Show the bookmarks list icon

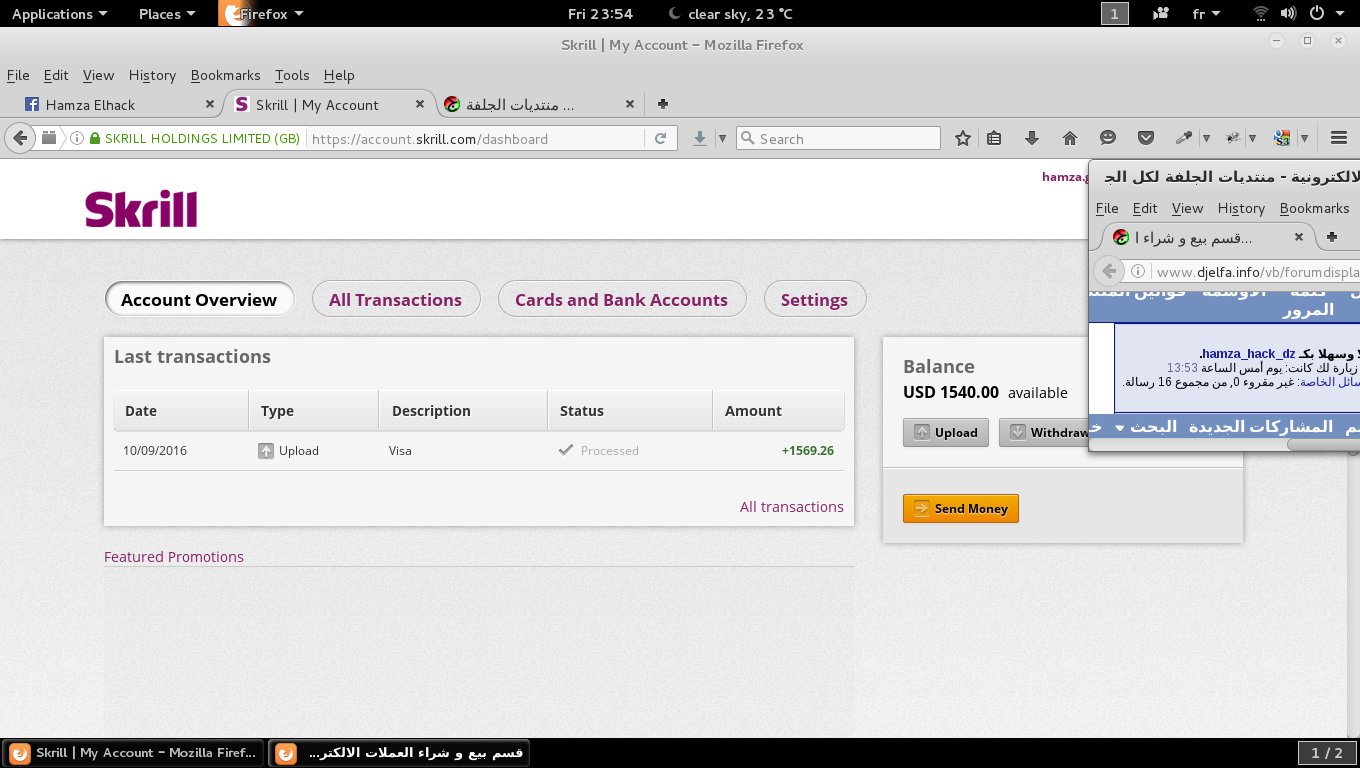[994, 139]
